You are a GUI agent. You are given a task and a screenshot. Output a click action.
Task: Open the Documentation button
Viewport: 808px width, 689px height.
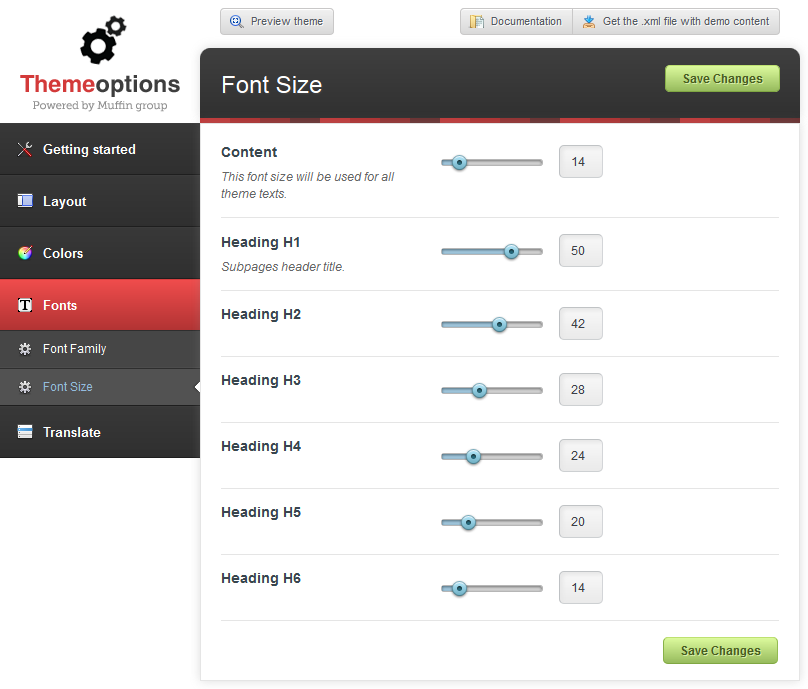pos(516,21)
